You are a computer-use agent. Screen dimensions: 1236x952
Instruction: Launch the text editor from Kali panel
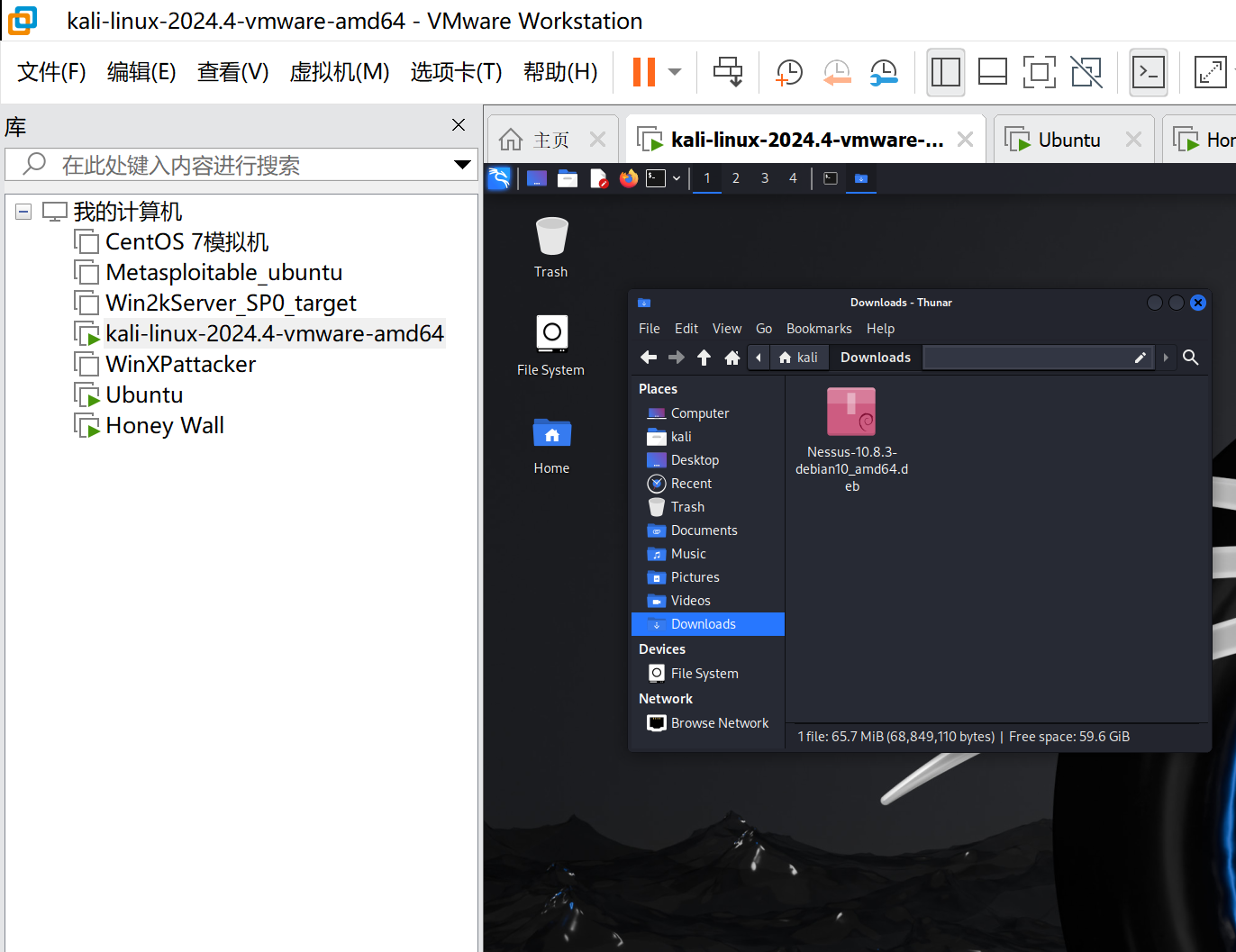[598, 178]
